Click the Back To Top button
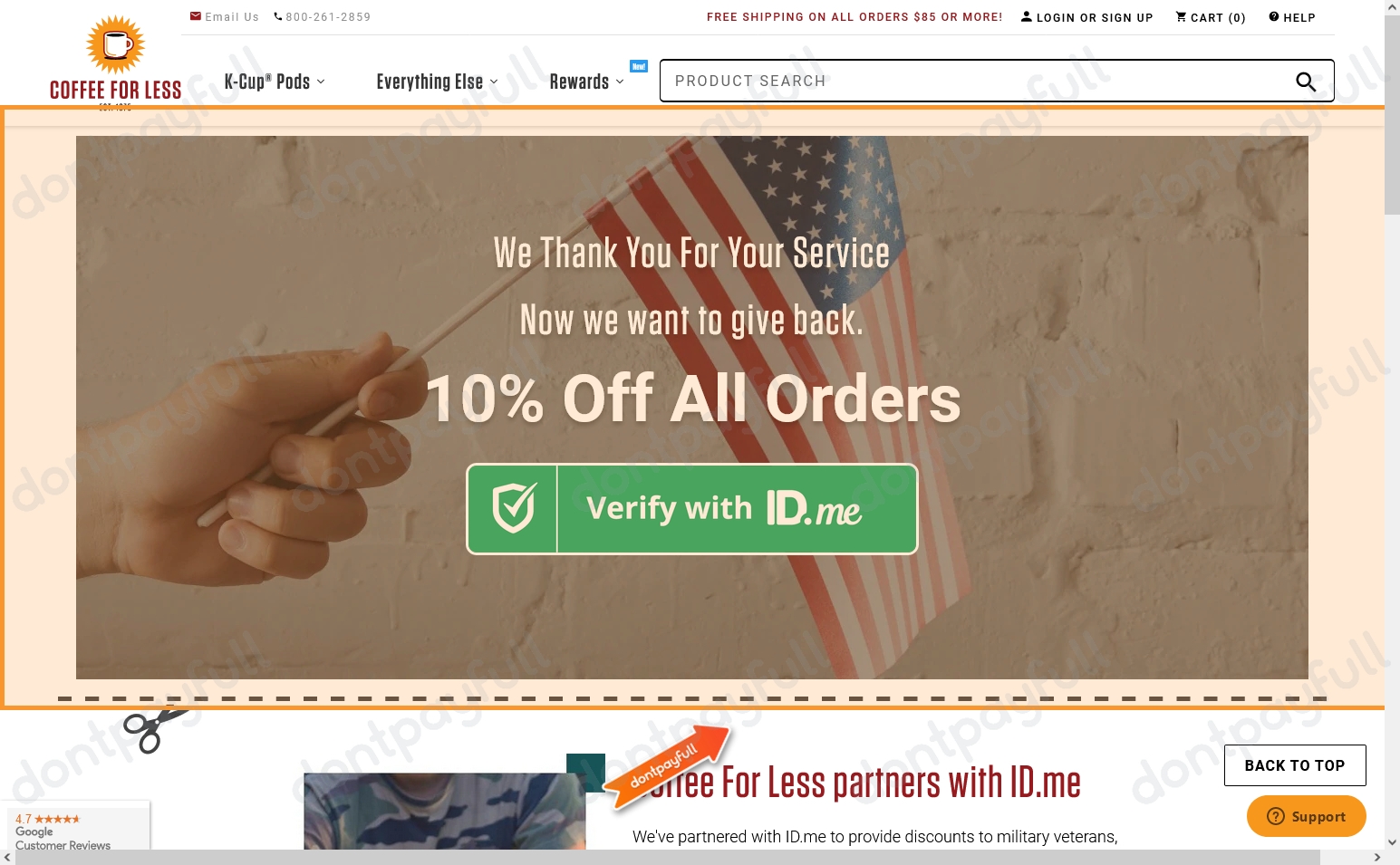 click(1295, 765)
